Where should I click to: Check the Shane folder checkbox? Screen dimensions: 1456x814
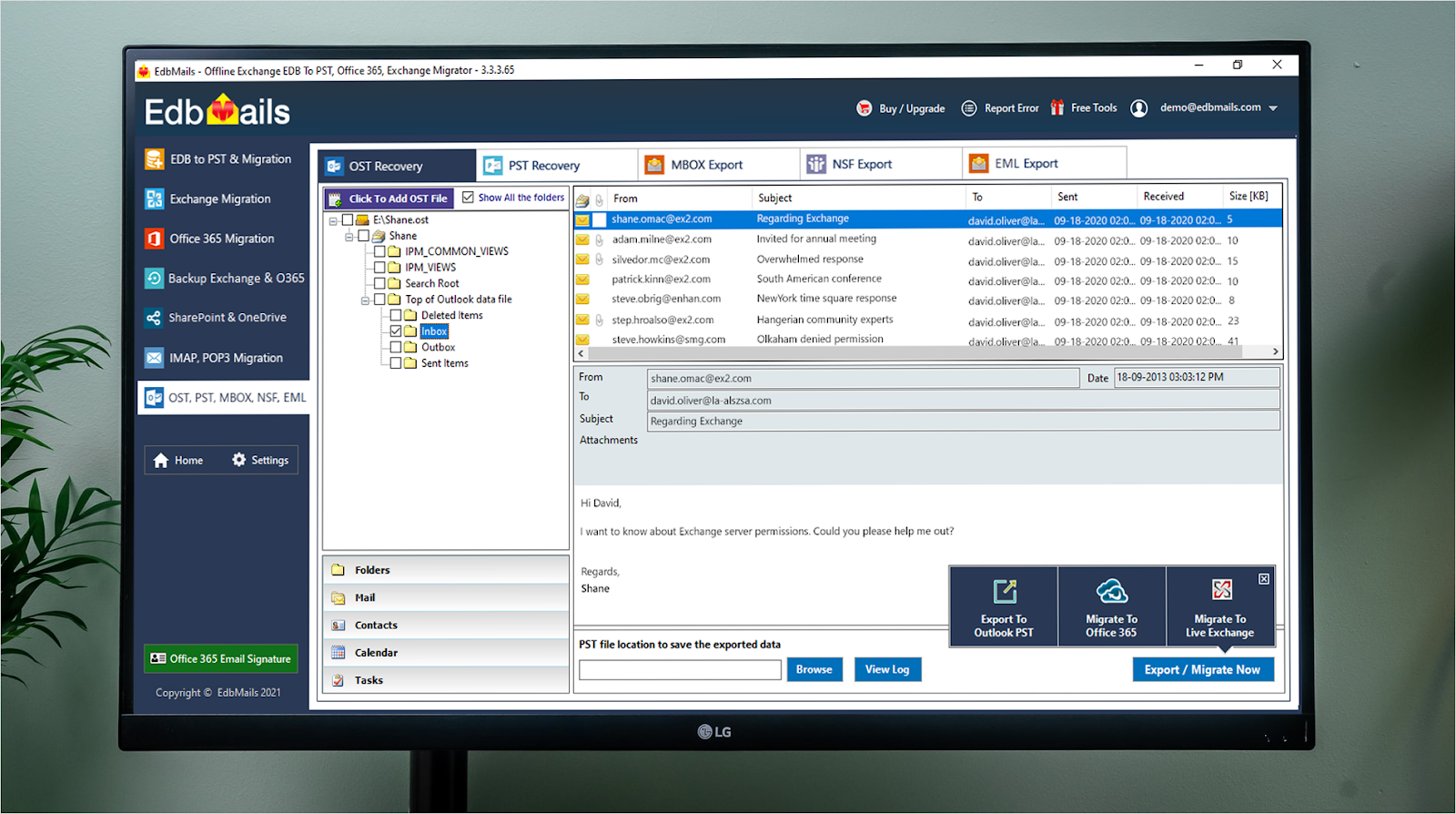tap(364, 236)
